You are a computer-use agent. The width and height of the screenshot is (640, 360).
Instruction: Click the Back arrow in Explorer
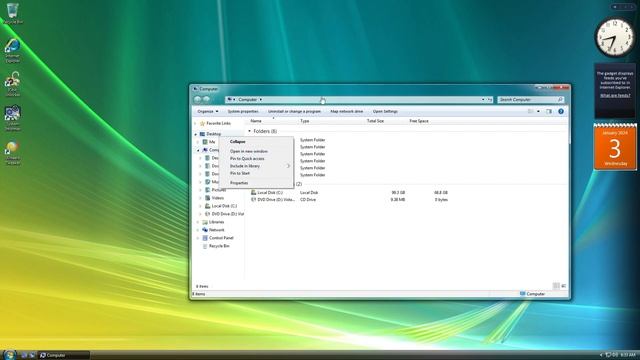point(198,99)
